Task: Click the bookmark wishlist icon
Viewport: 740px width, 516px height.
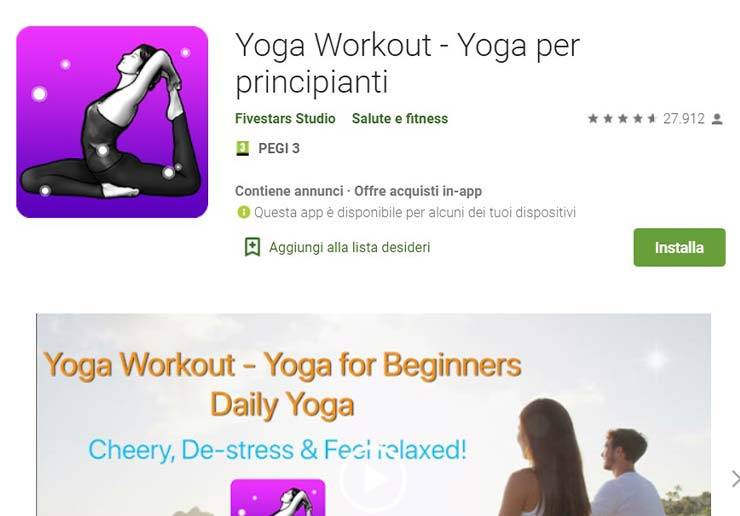Action: pos(252,247)
